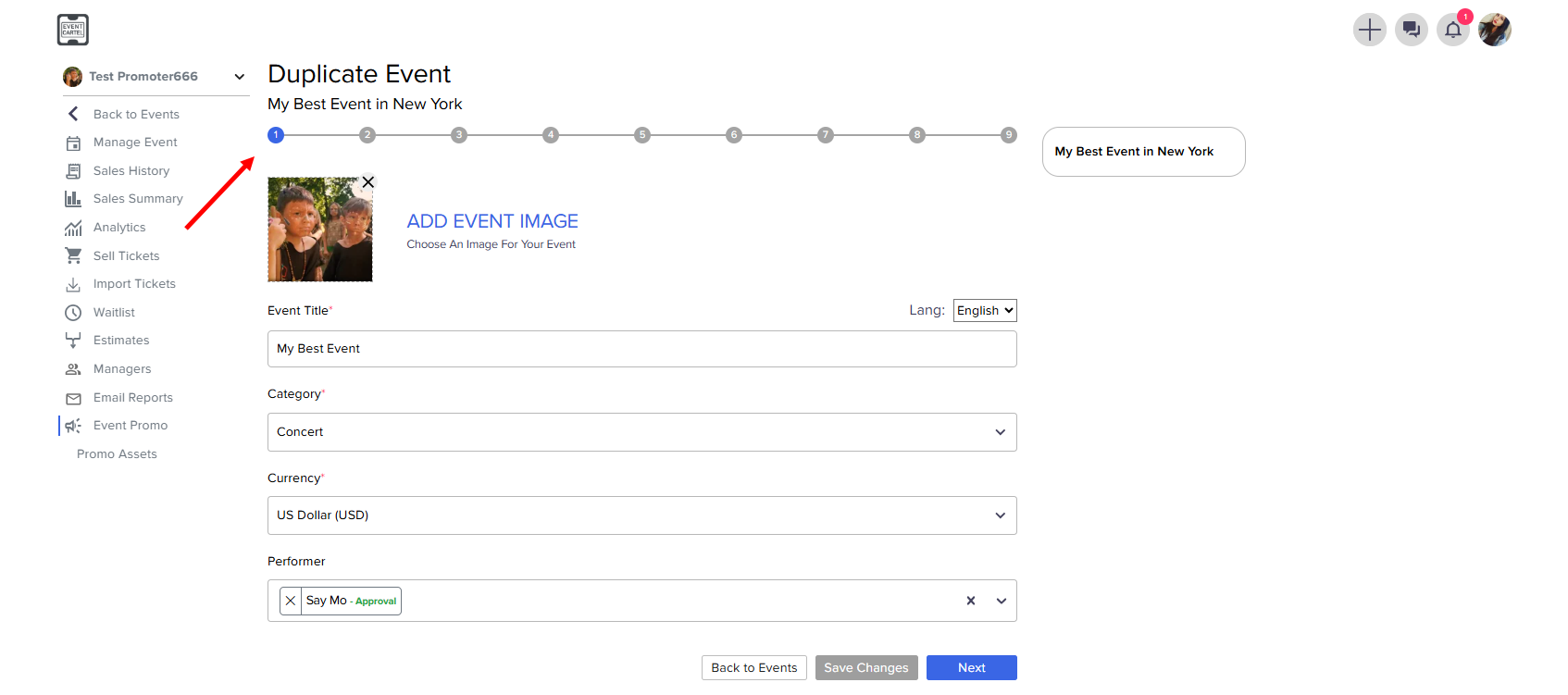Open Sales Summary in sidebar
Screen dimensions: 1568x695
(138, 199)
